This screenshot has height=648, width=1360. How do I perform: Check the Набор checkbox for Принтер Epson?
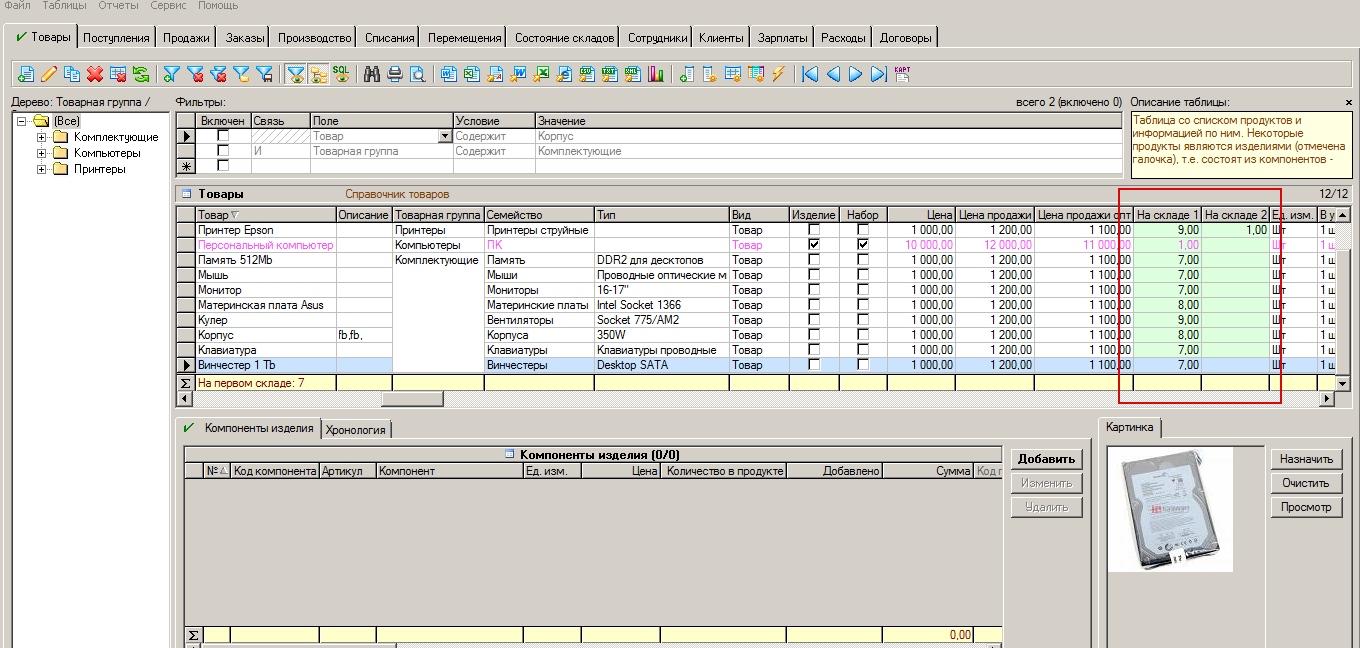coord(863,230)
